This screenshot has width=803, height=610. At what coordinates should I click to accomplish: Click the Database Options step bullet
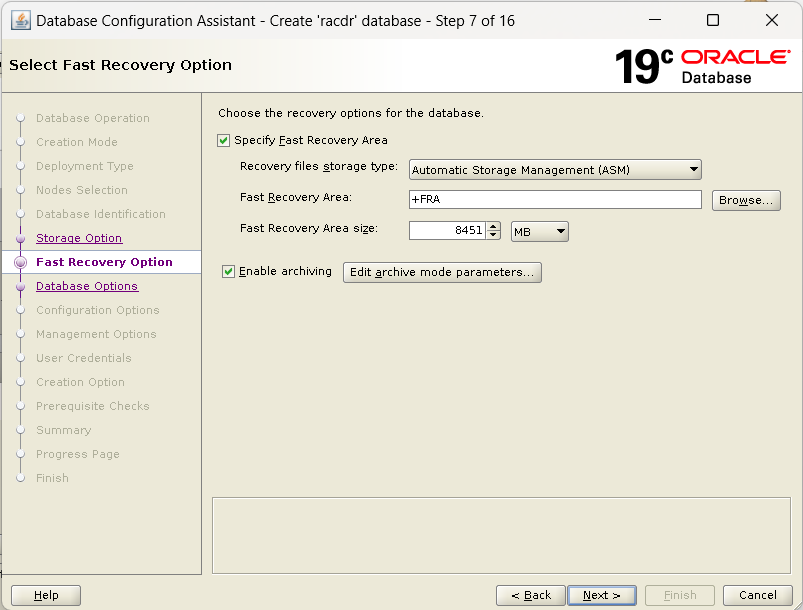click(x=20, y=287)
